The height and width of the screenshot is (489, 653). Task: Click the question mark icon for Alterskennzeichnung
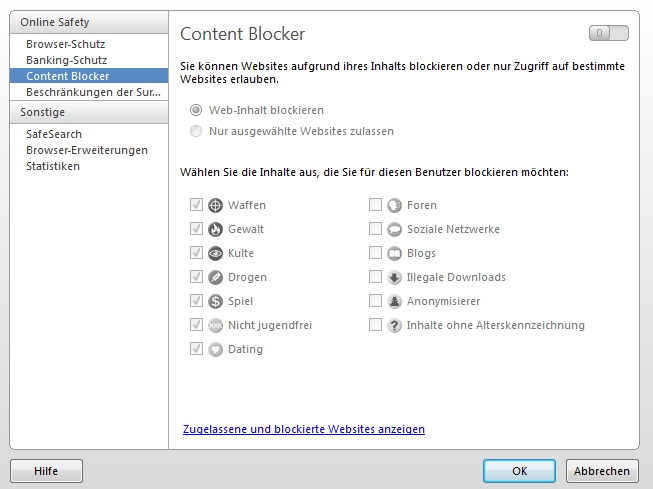394,325
